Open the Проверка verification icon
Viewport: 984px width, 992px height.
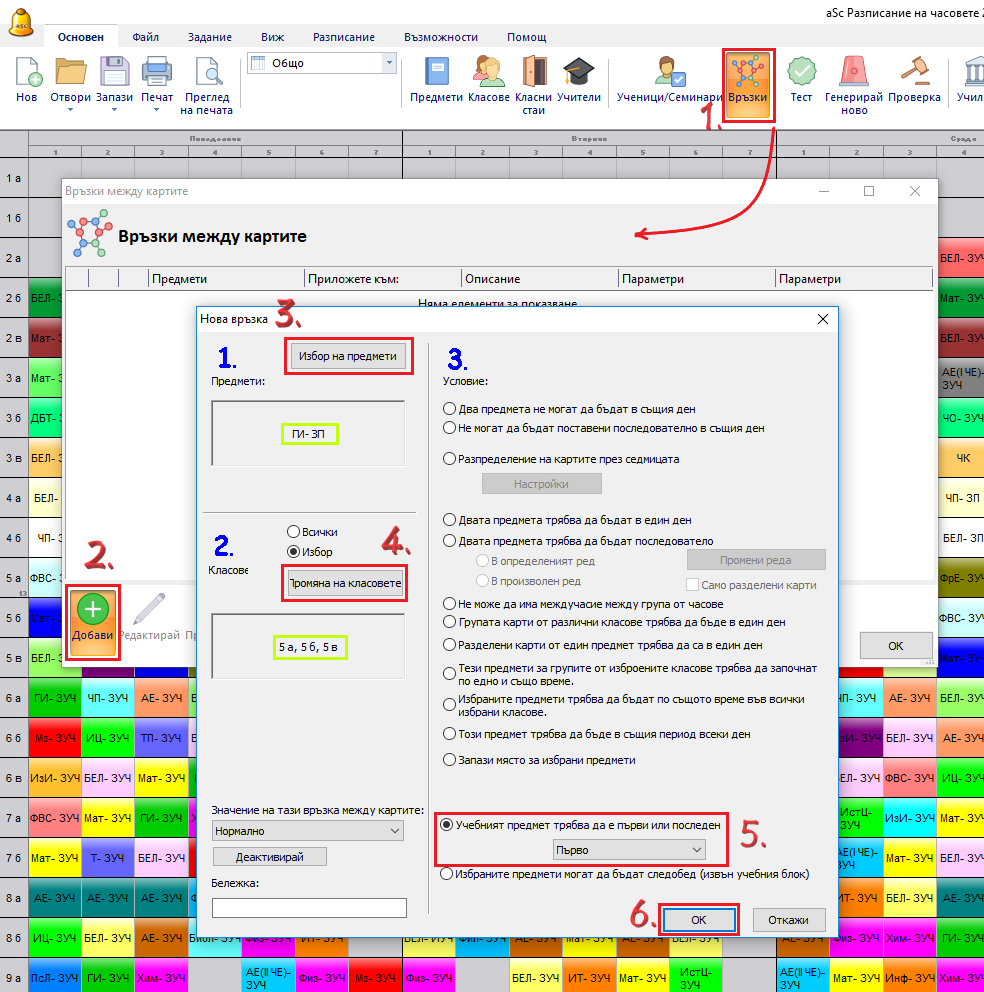(914, 80)
